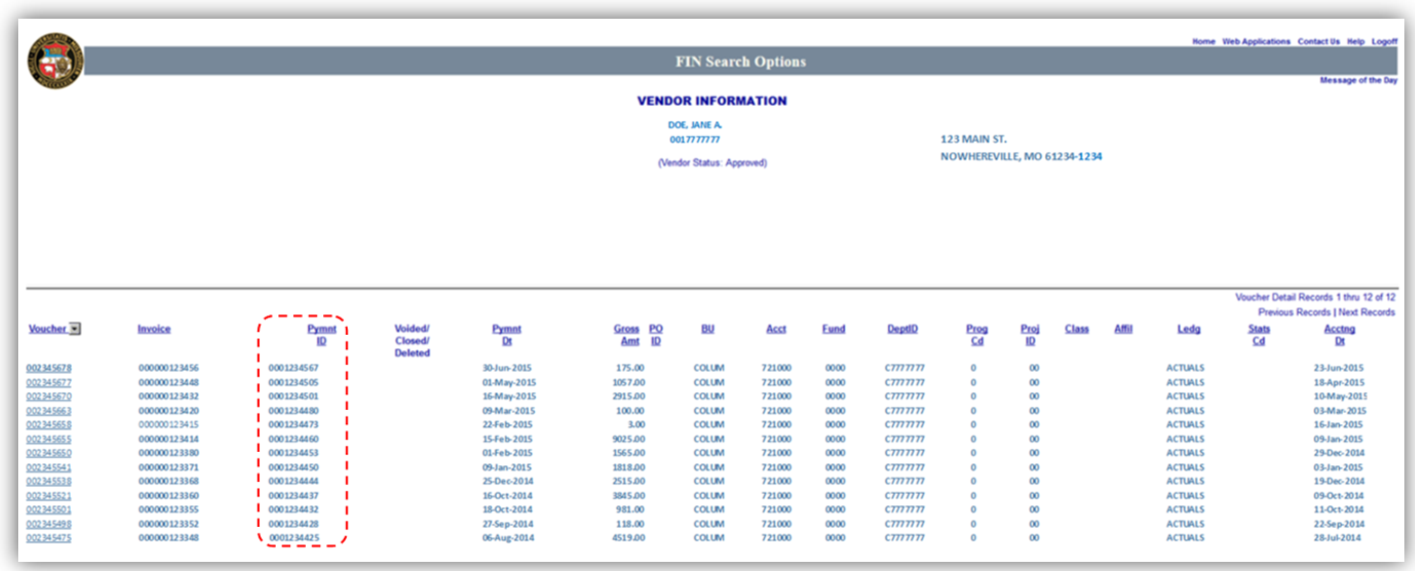
Task: Sort by the Acctng Dt column header
Action: [1340, 335]
